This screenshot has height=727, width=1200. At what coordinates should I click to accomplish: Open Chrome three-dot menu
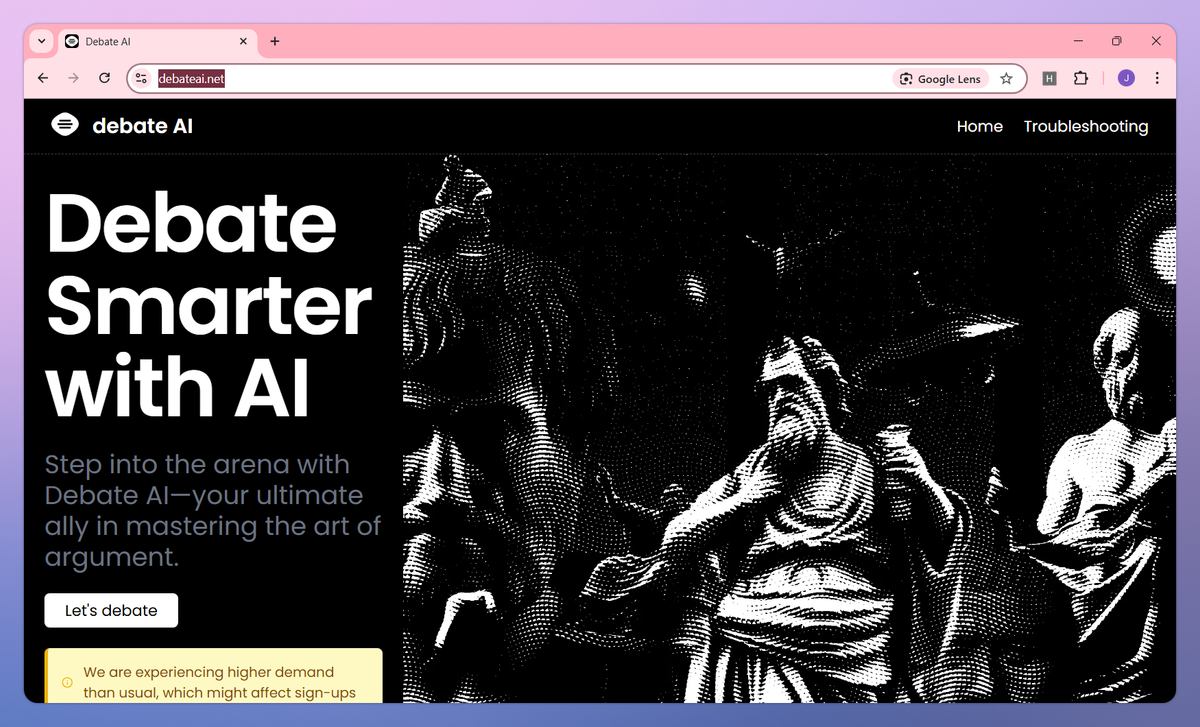tap(1157, 78)
